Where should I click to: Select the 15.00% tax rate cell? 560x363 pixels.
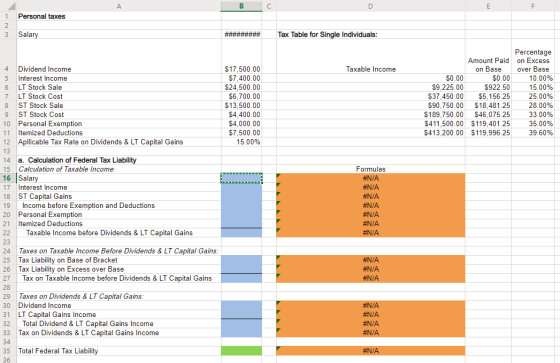[x=241, y=142]
